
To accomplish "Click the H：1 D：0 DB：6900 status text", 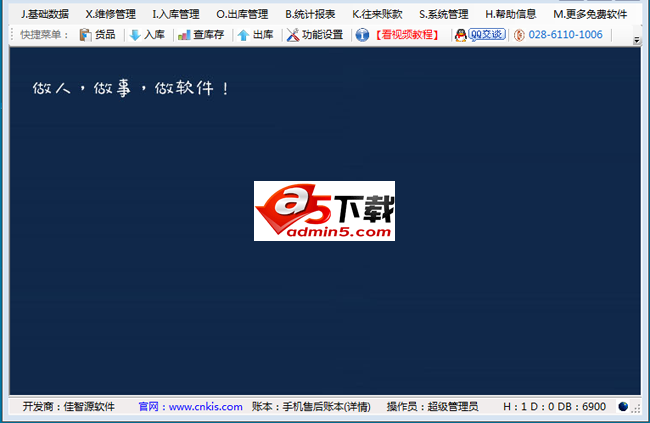I will (x=555, y=406).
